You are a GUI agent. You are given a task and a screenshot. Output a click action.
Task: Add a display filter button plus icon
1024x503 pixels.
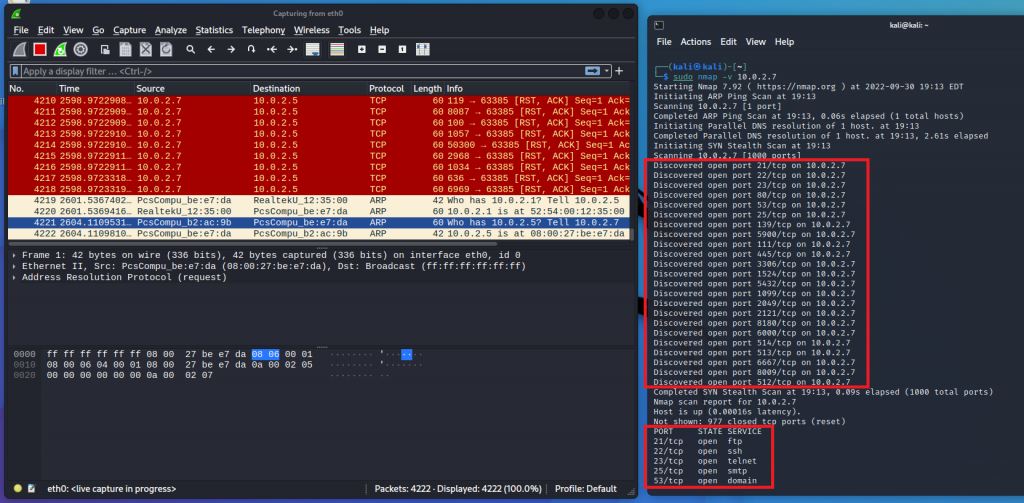619,71
